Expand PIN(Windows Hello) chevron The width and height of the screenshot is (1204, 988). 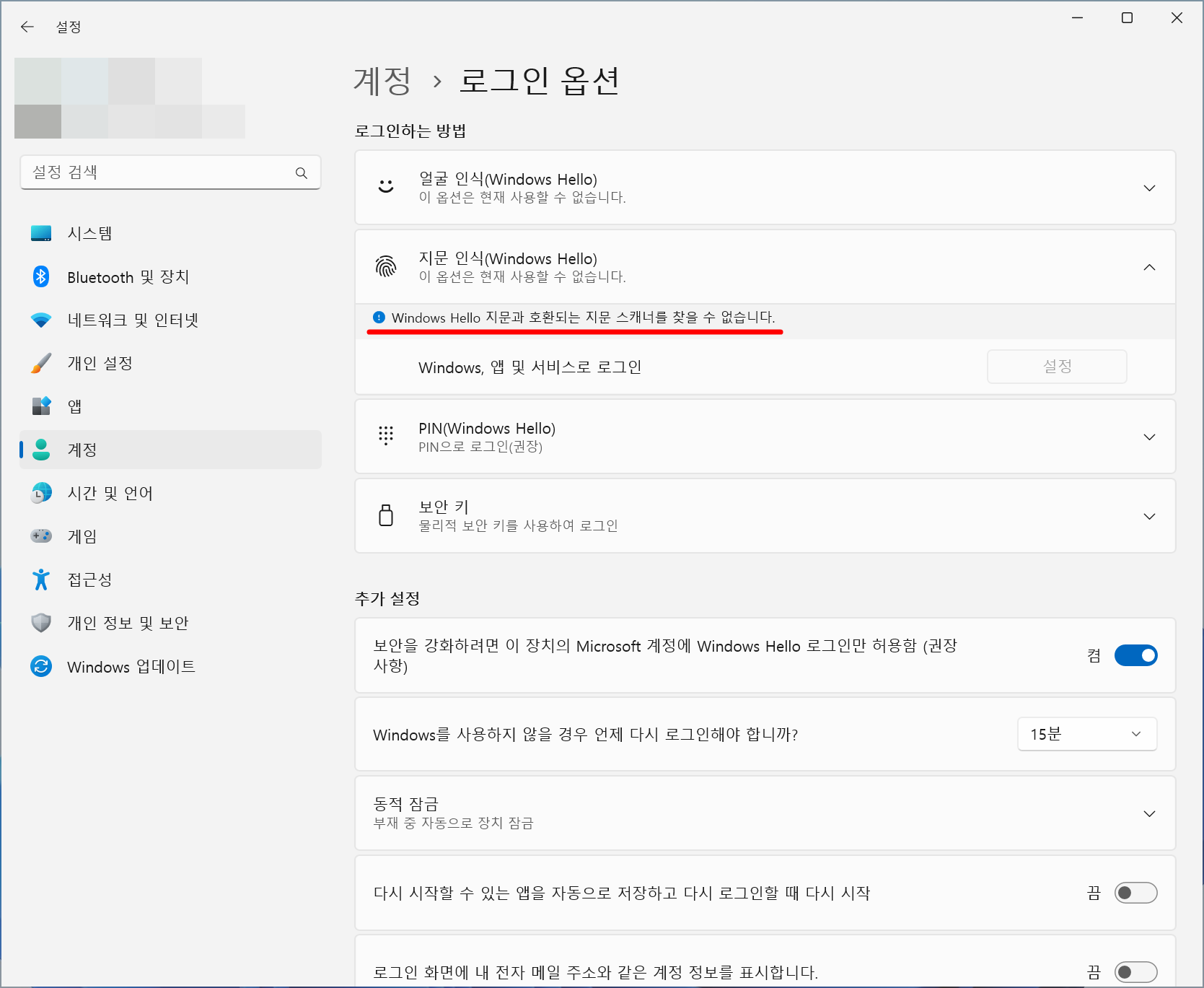1149,437
